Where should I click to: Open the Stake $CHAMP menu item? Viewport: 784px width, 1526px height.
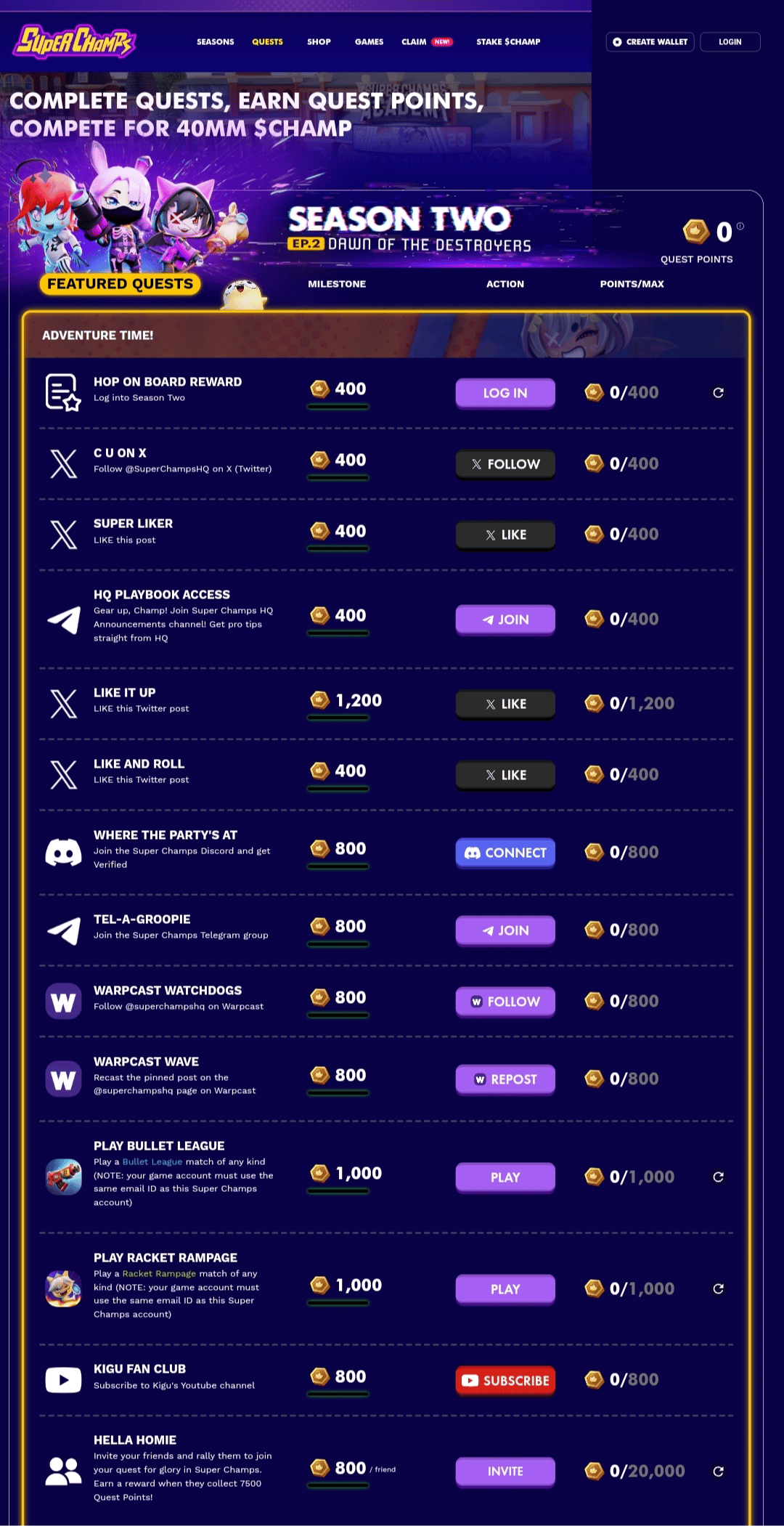coord(508,42)
